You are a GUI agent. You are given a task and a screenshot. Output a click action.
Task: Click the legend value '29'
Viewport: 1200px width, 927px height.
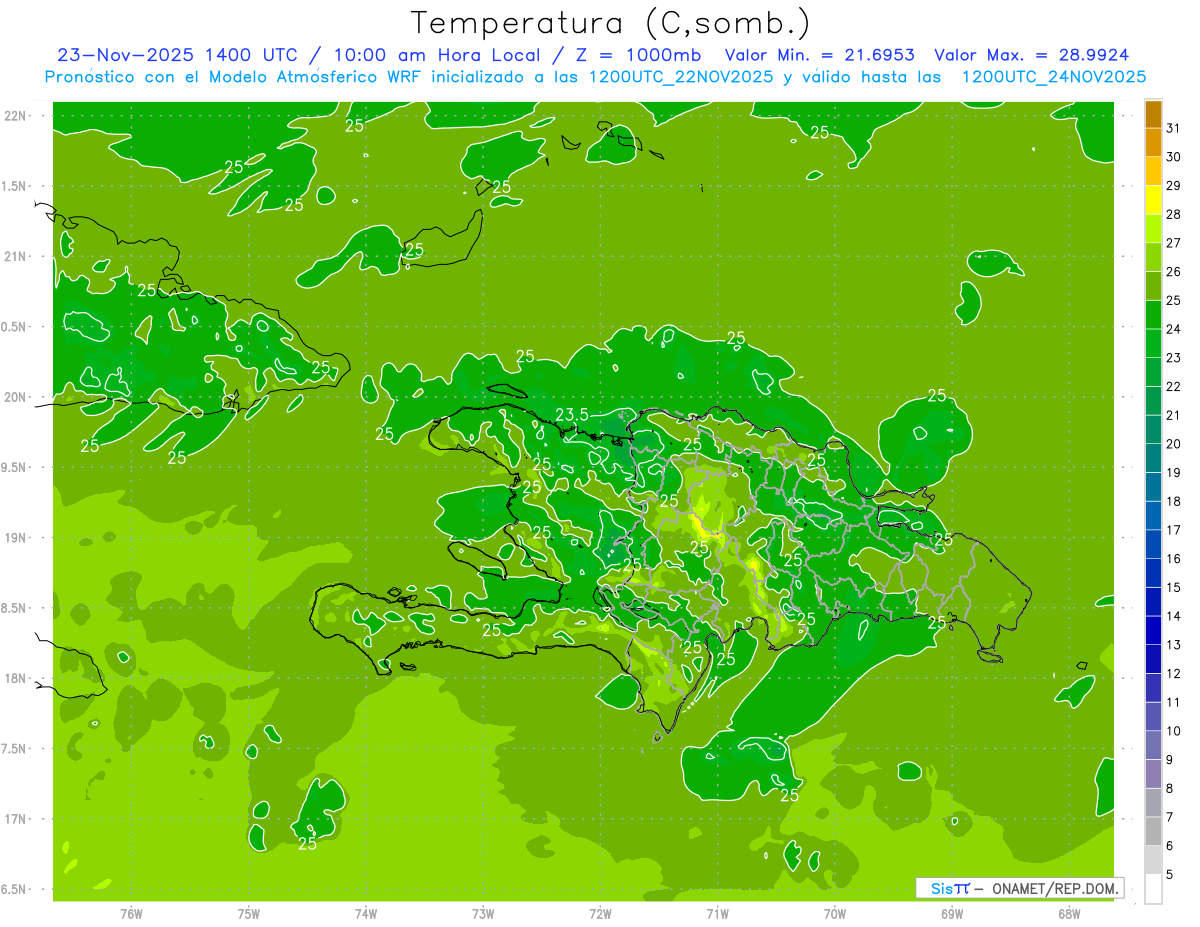[x=1173, y=186]
